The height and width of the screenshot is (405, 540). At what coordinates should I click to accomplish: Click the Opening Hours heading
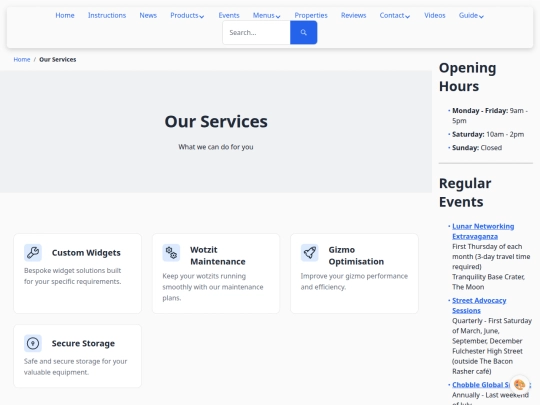(x=468, y=77)
